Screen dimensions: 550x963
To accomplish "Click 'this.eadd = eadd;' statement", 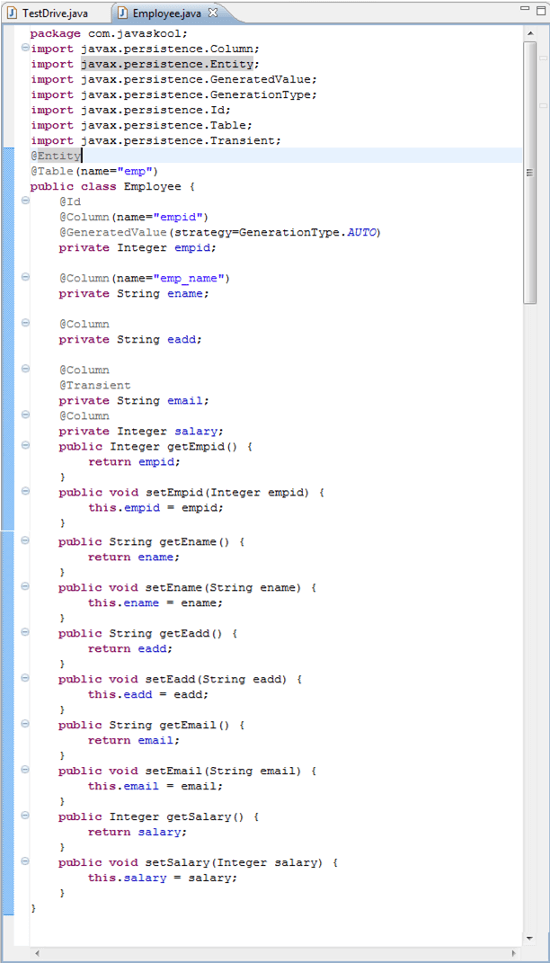I will [x=149, y=695].
